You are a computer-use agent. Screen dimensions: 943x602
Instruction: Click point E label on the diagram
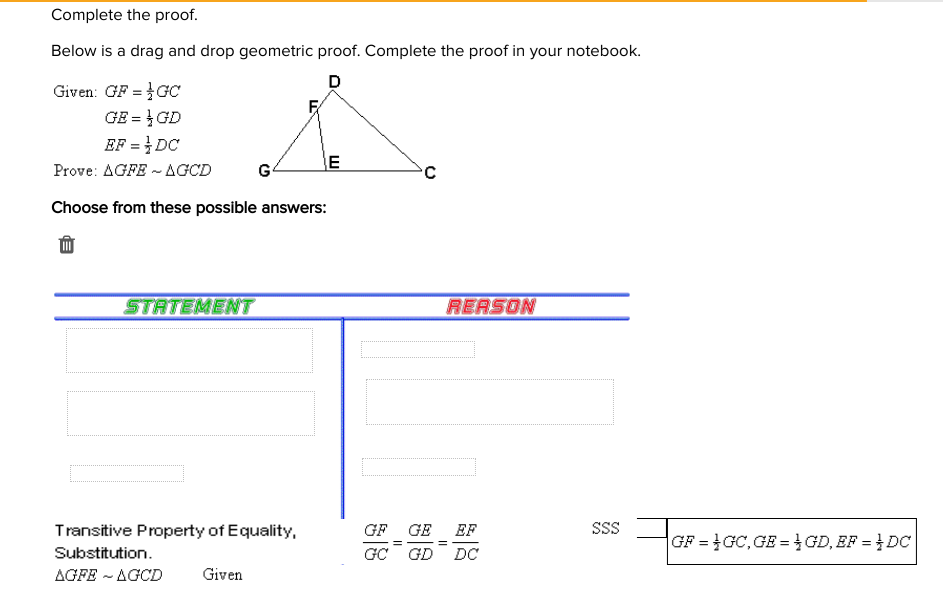tap(334, 162)
